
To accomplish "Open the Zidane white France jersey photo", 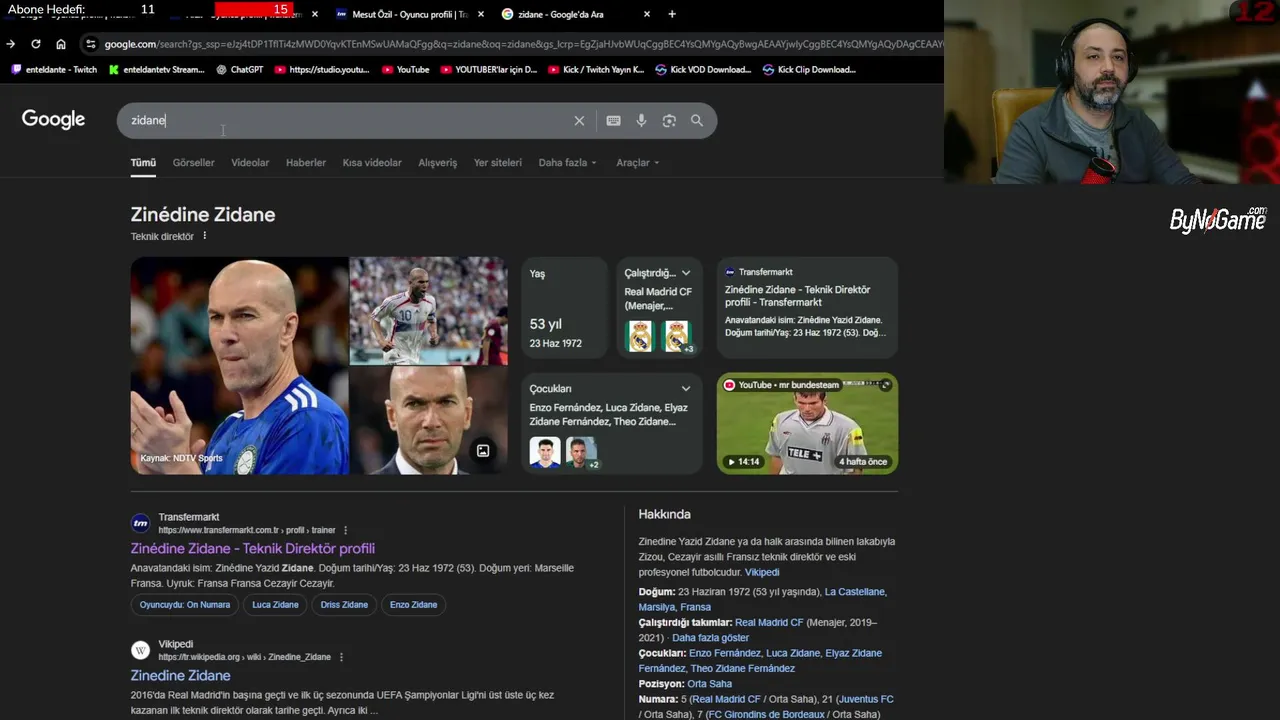I will [429, 310].
